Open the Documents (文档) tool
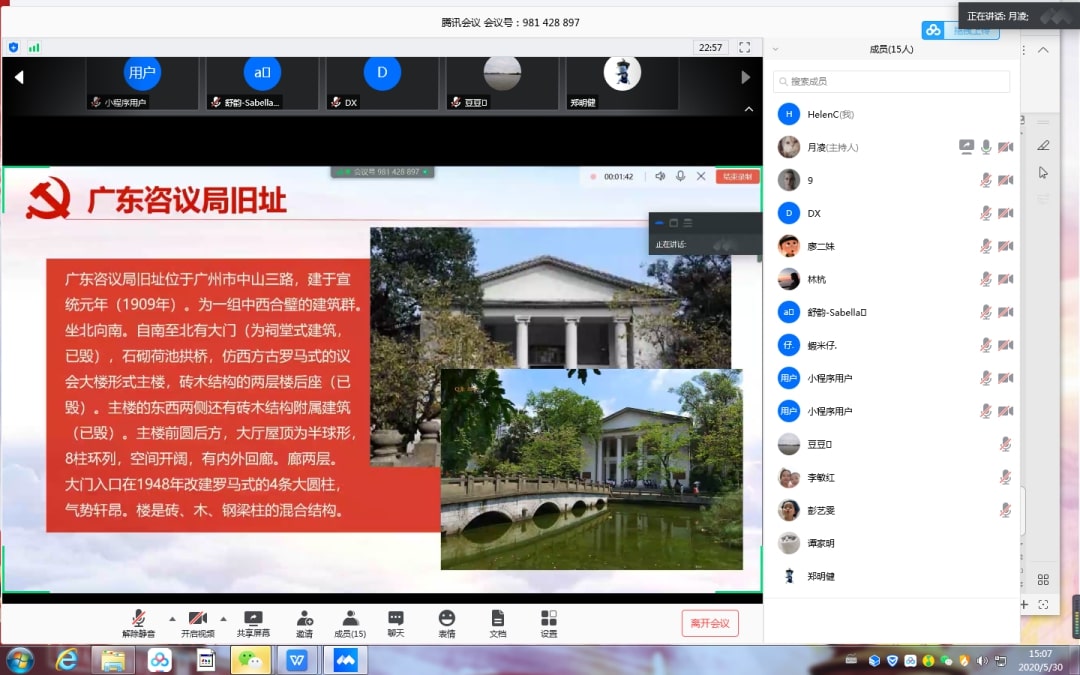Viewport: 1080px width, 675px height. click(498, 623)
